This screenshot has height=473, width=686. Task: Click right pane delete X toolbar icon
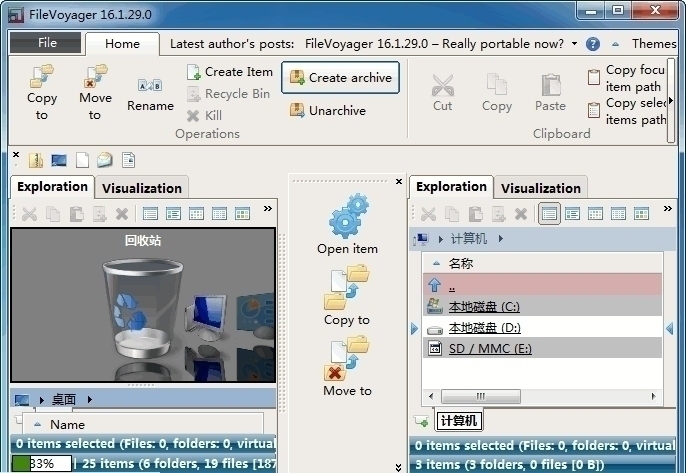pos(521,214)
